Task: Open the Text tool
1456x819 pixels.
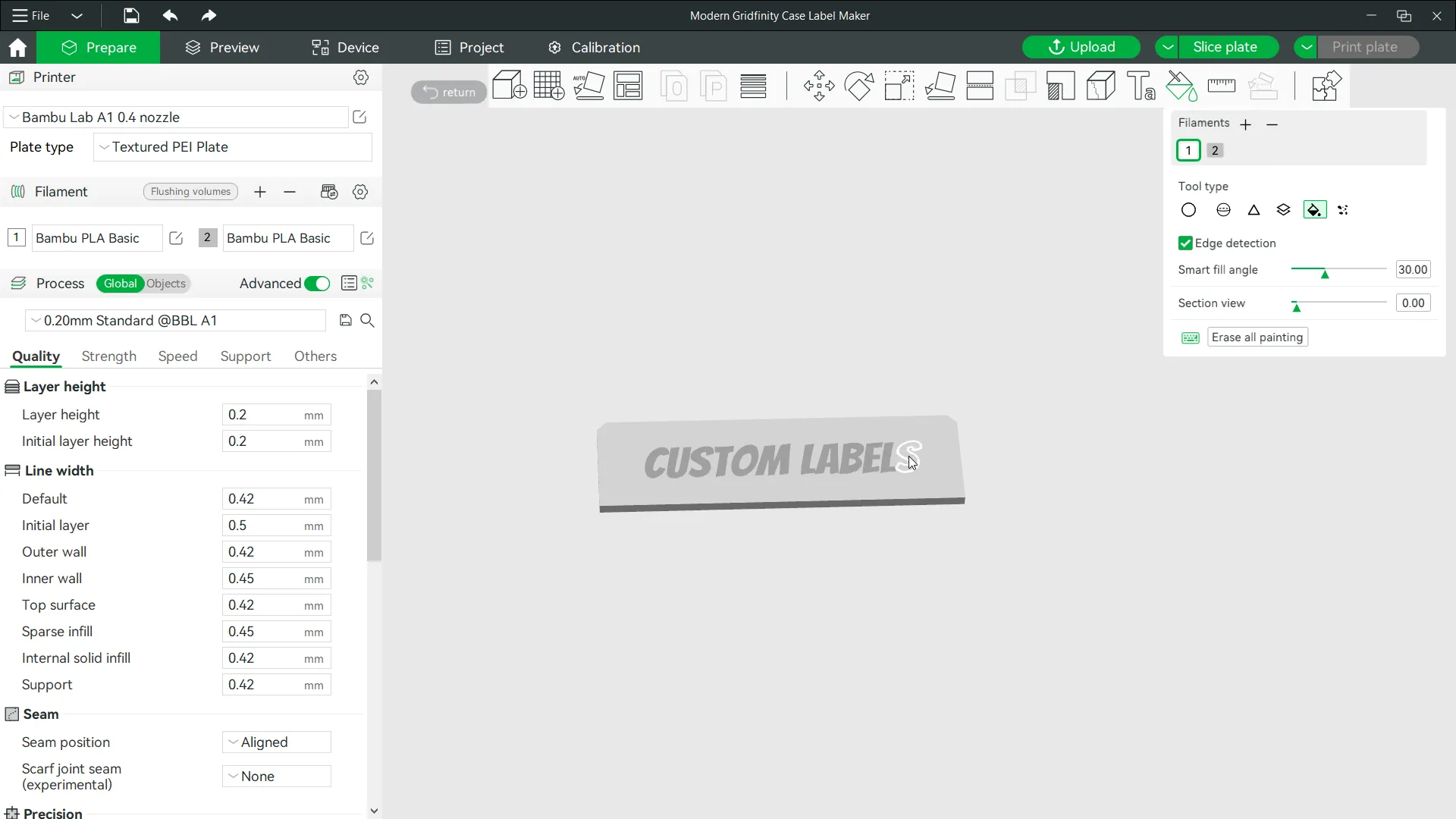Action: (1141, 86)
